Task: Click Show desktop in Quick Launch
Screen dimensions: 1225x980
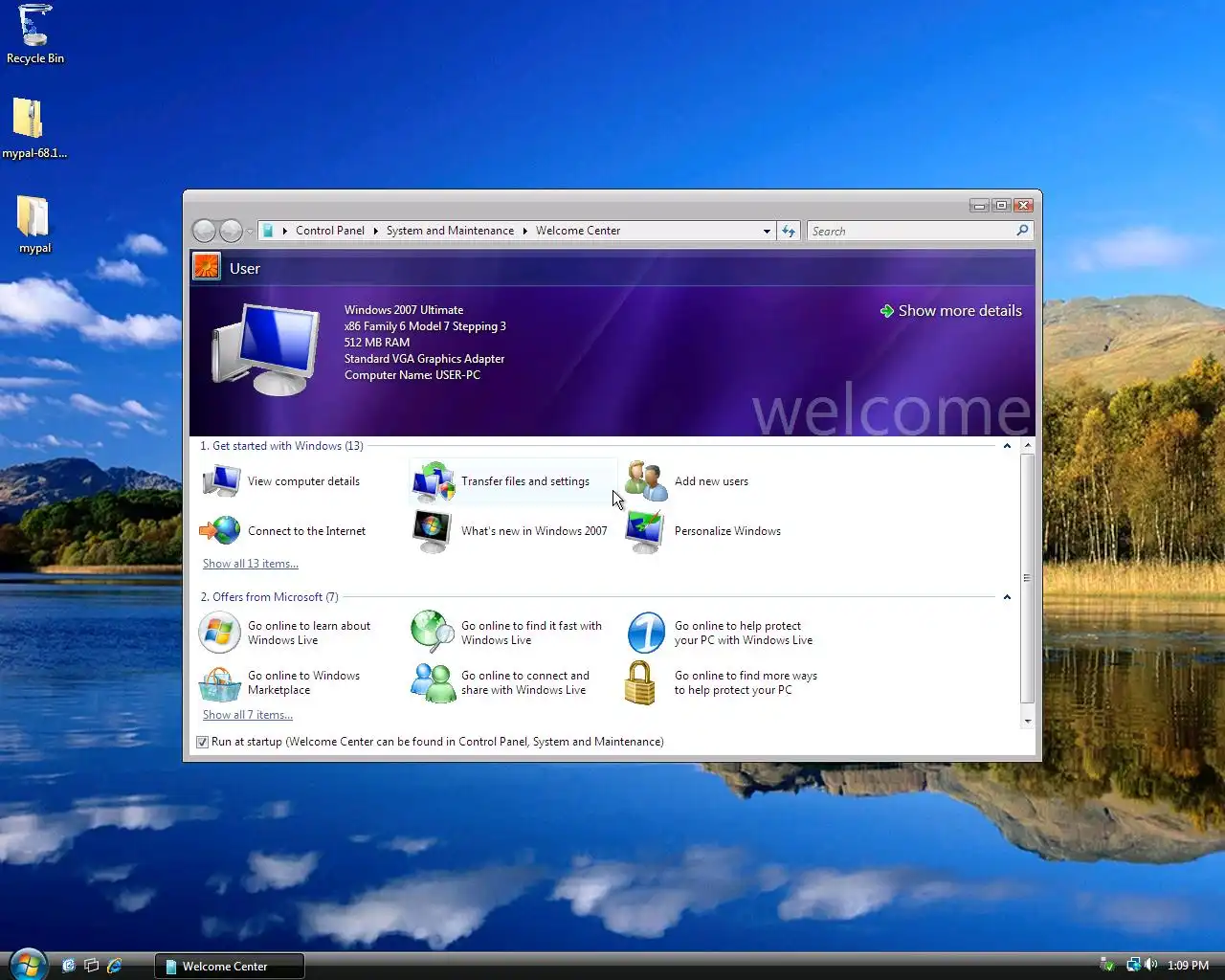Action: pyautogui.click(x=69, y=966)
